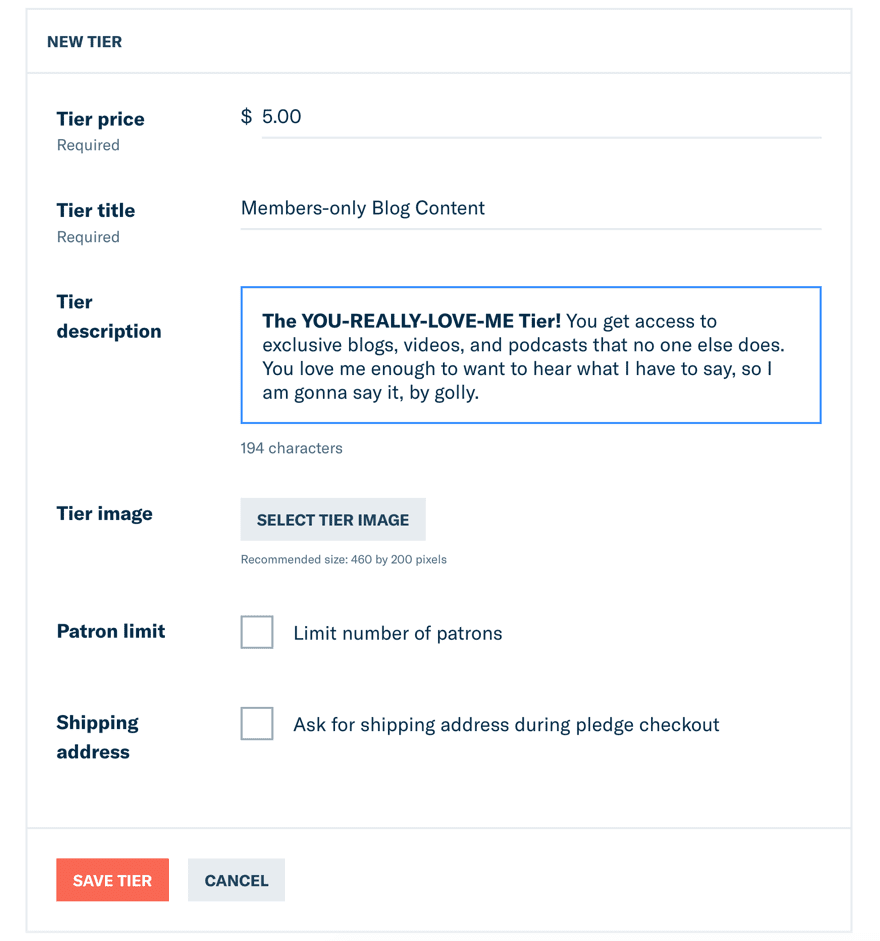Viewport: 880px width, 941px height.
Task: Click the Tier price input field
Action: point(540,117)
